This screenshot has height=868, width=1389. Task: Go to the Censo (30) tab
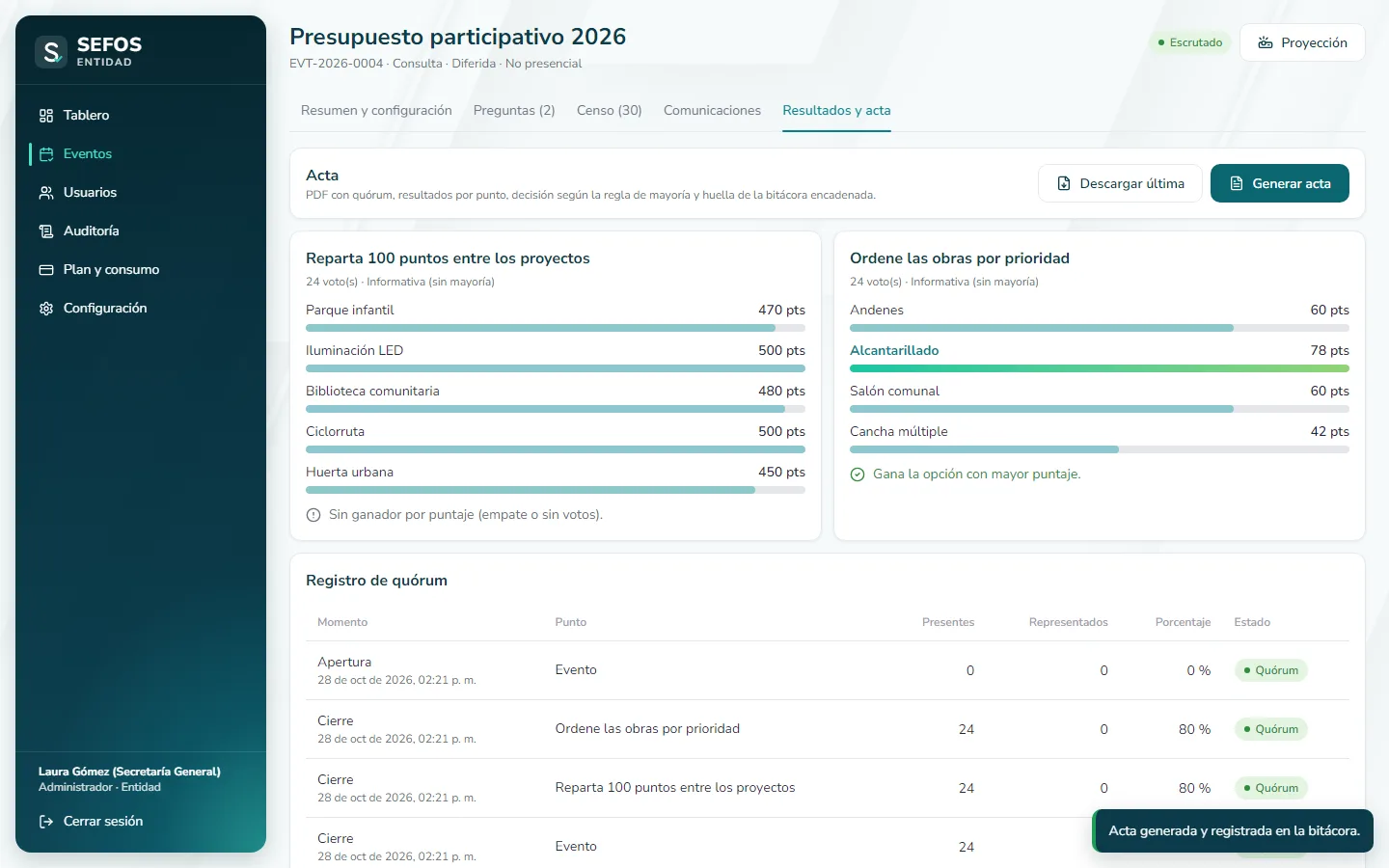[610, 111]
